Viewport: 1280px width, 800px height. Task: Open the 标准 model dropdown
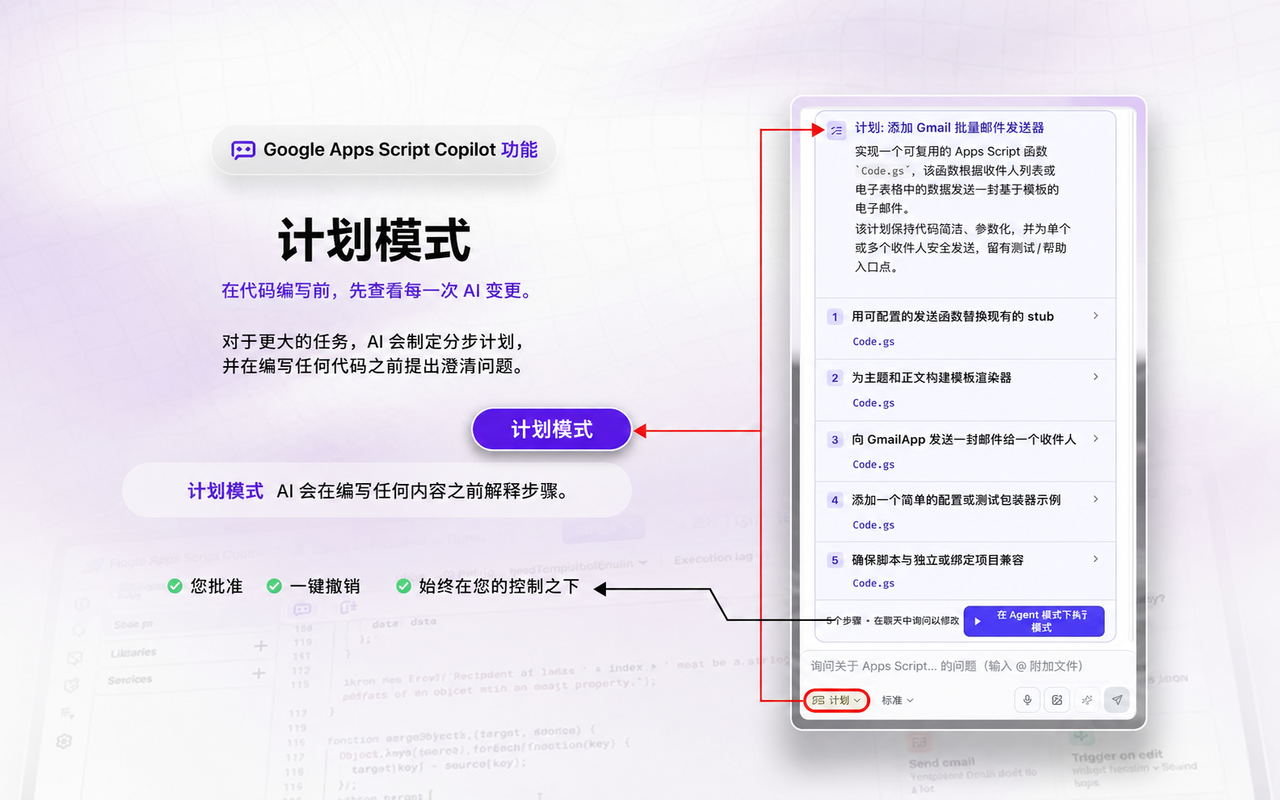point(898,700)
